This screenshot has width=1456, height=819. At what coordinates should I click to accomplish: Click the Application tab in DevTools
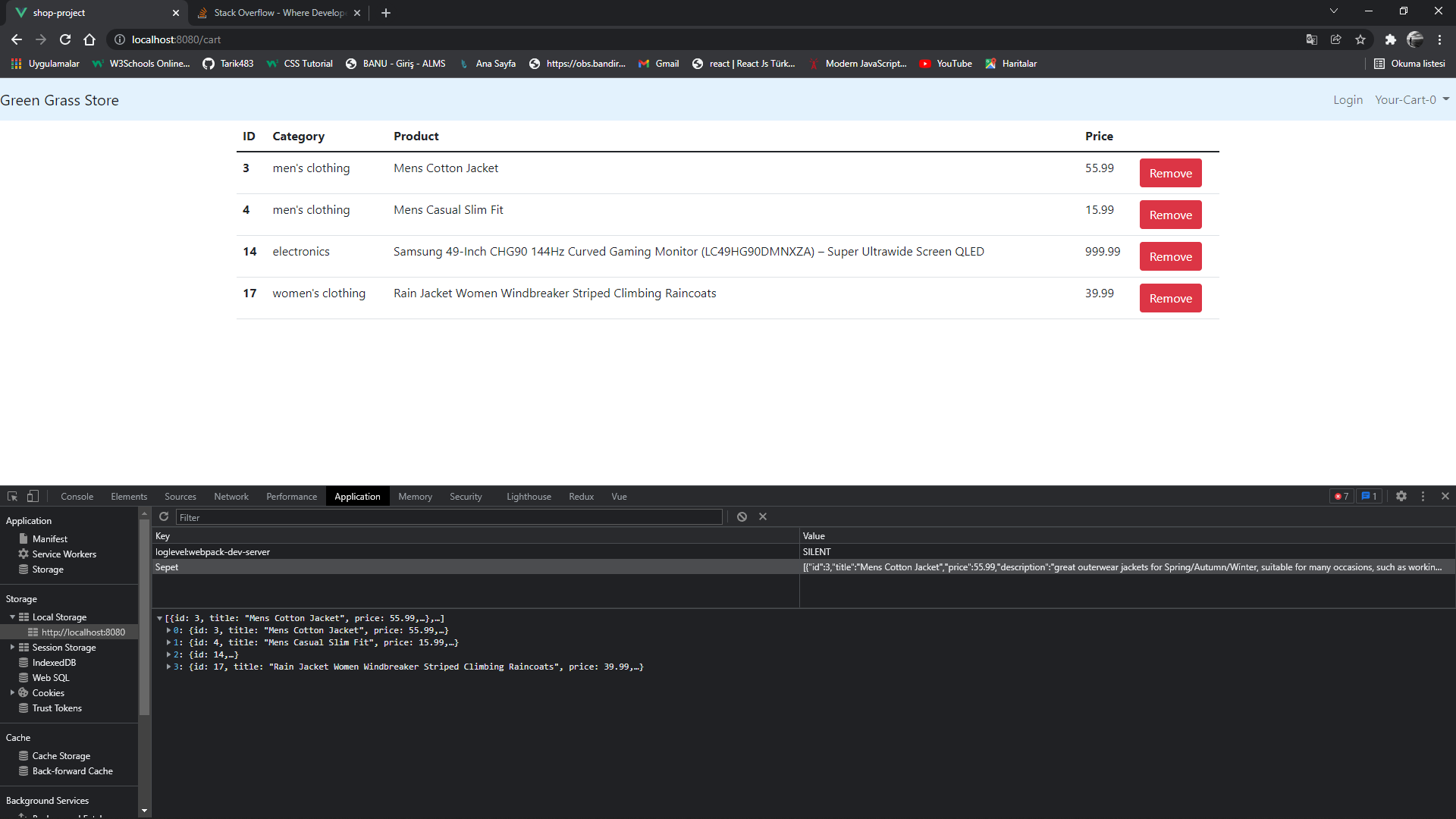[x=358, y=496]
